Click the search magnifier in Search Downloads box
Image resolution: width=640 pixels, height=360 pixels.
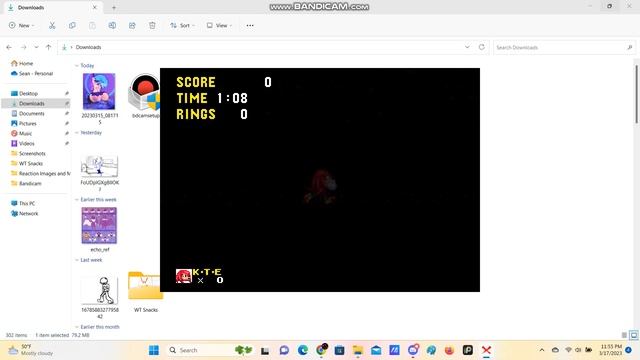tap(629, 47)
